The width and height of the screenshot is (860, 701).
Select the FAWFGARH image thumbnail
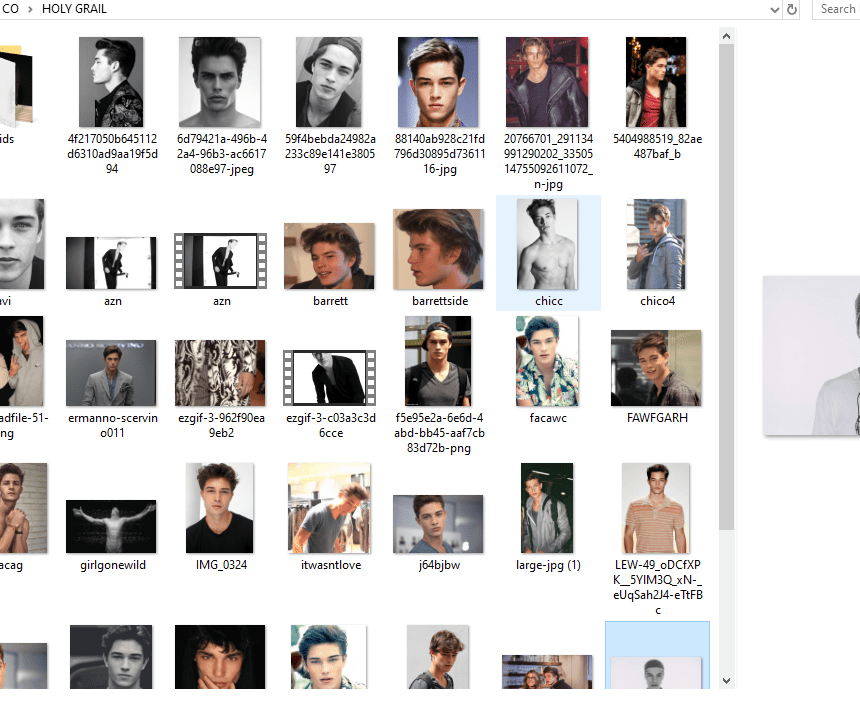(657, 377)
